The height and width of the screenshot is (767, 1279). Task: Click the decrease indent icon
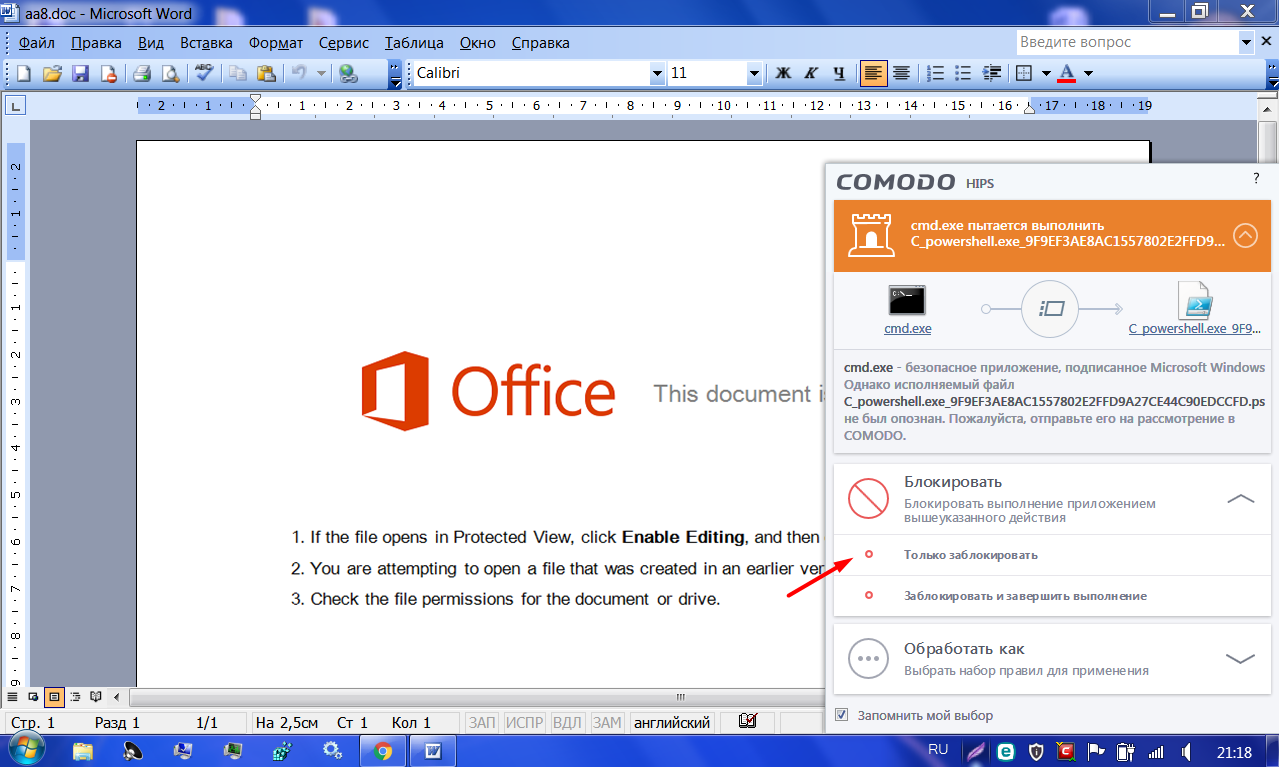pos(992,73)
